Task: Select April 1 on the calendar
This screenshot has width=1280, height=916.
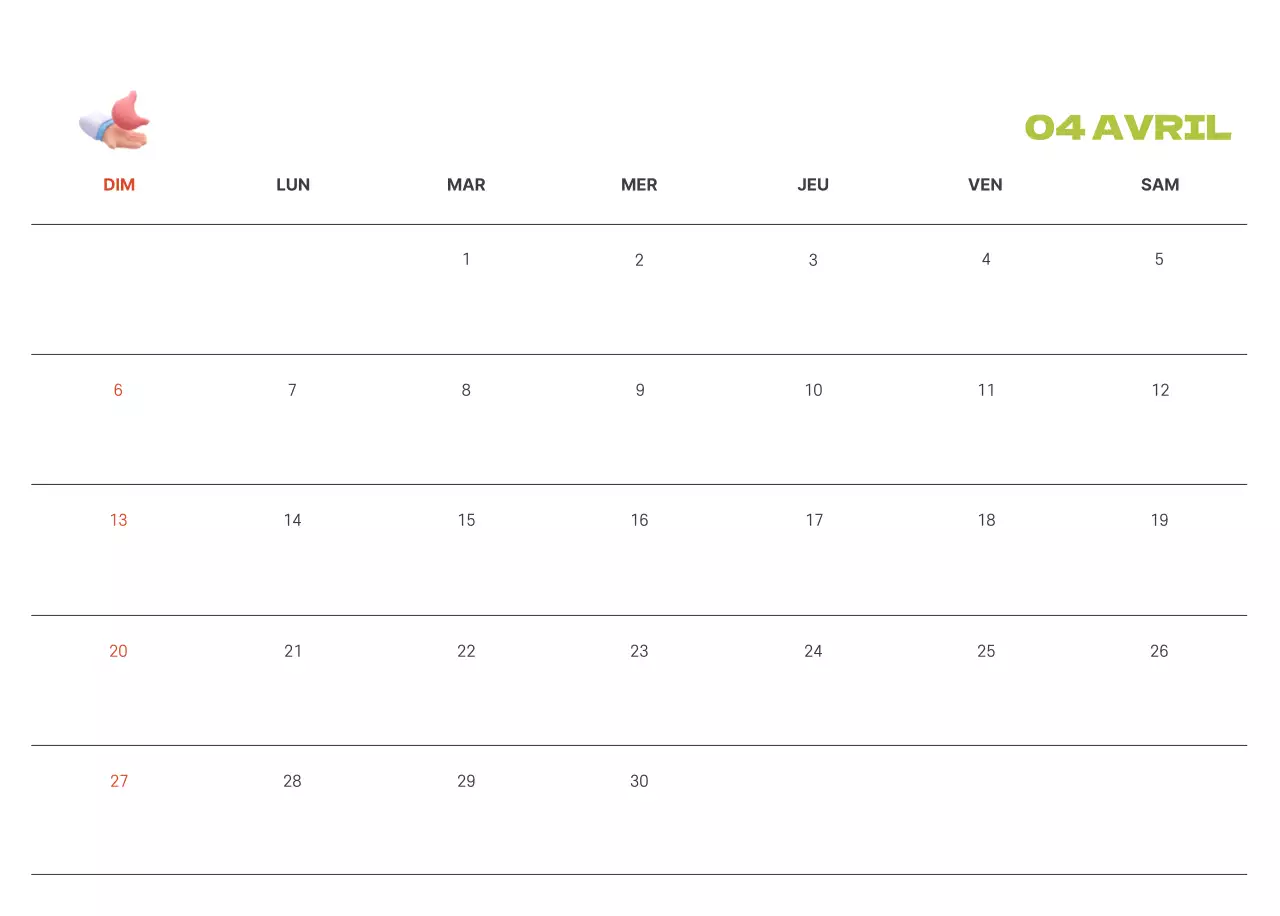Action: pos(466,260)
